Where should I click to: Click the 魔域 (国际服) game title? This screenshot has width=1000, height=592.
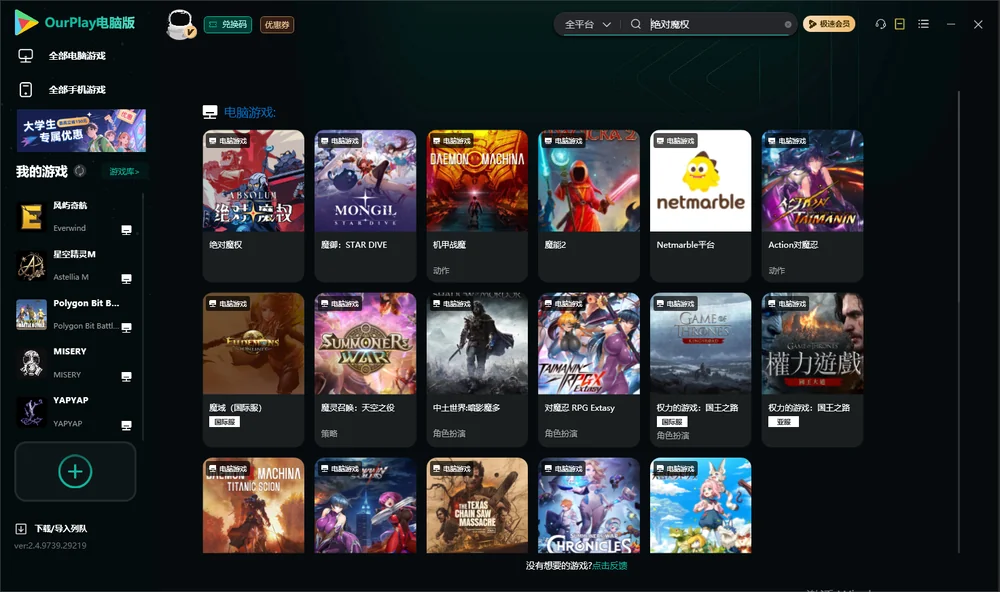click(x=235, y=408)
